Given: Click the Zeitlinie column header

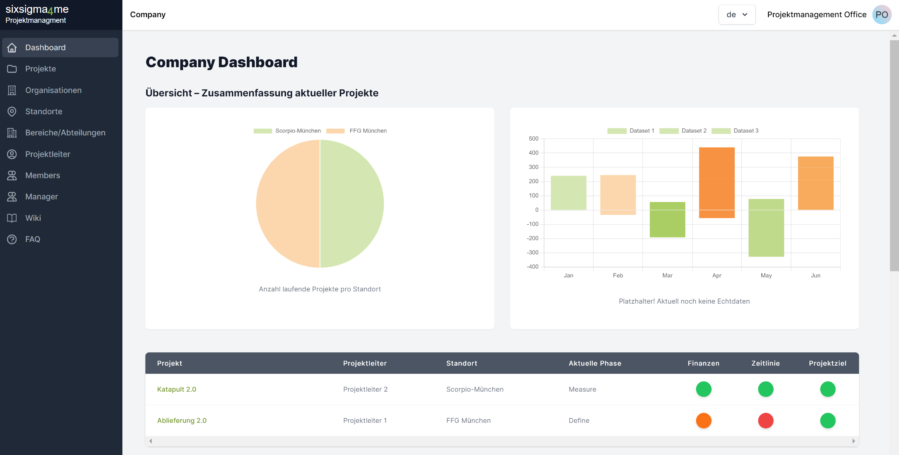Looking at the screenshot, I should click(765, 363).
